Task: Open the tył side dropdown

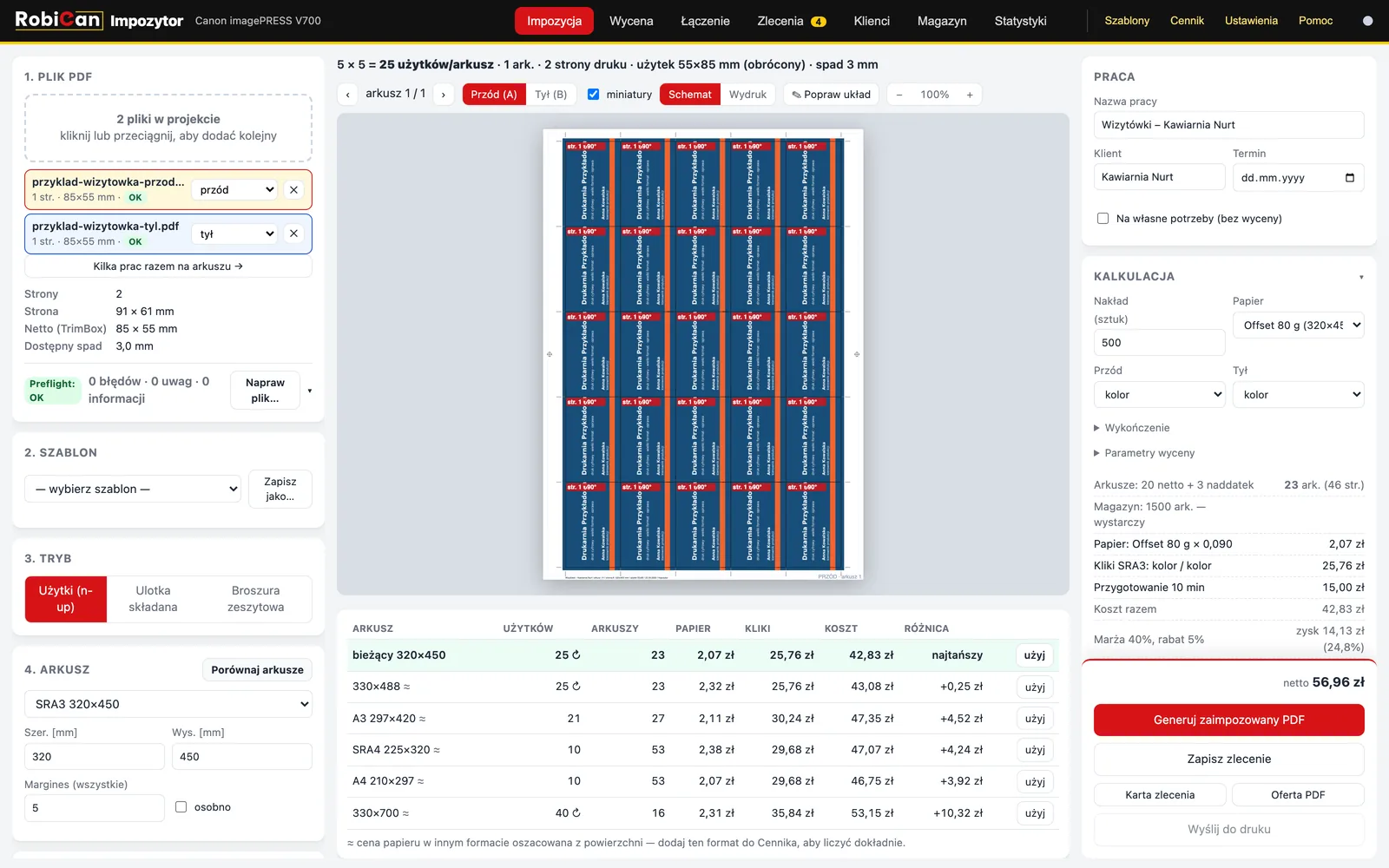Action: coord(235,233)
